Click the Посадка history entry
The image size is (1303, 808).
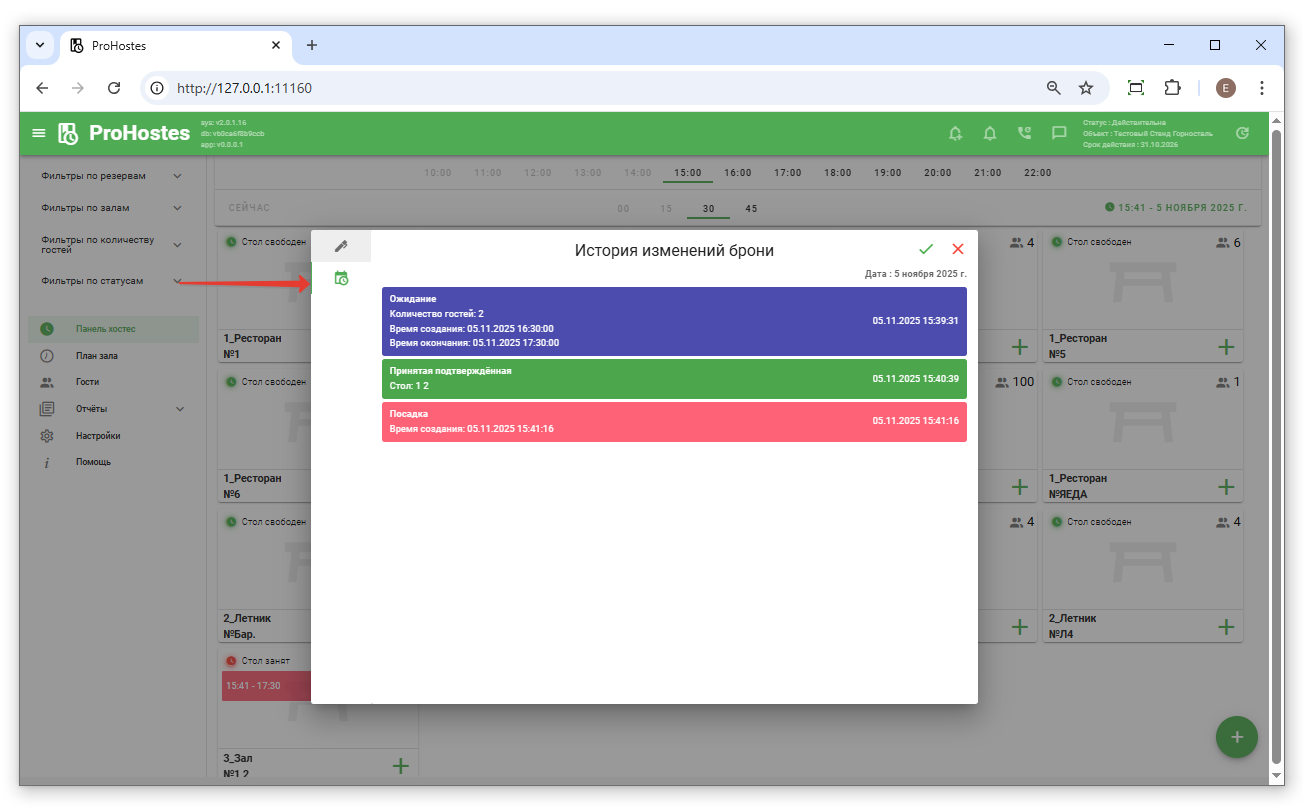pyautogui.click(x=673, y=421)
